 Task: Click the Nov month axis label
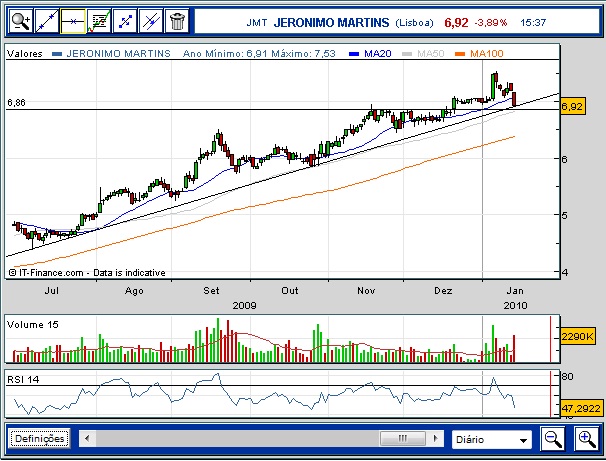366,291
